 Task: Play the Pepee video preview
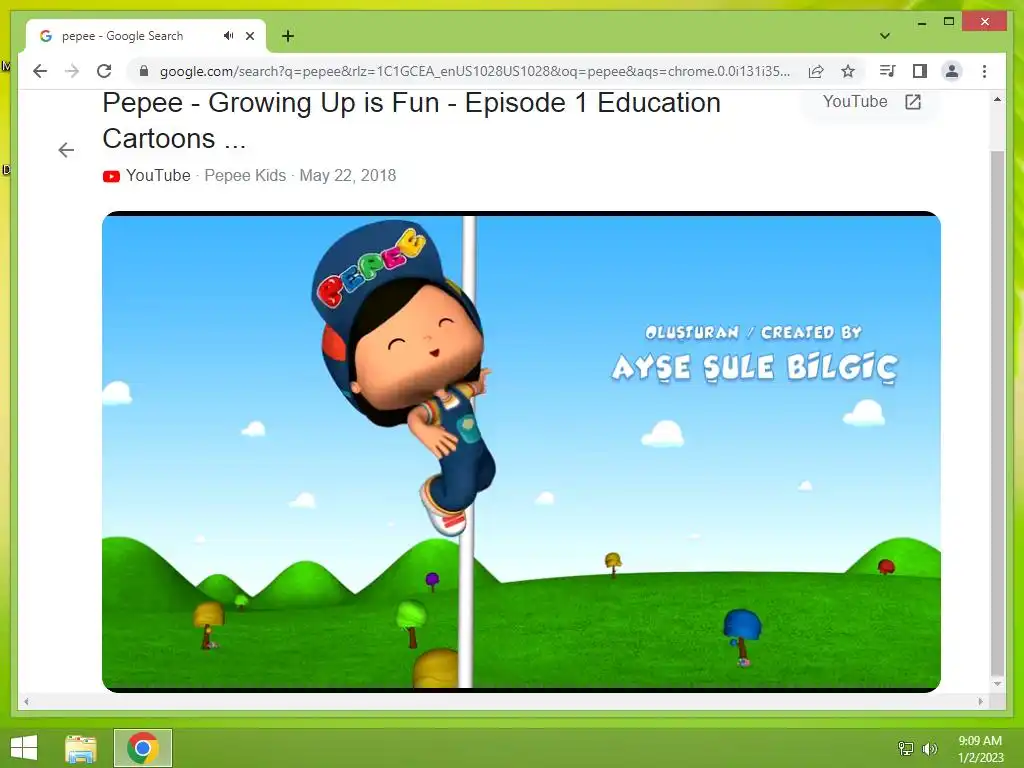click(521, 451)
